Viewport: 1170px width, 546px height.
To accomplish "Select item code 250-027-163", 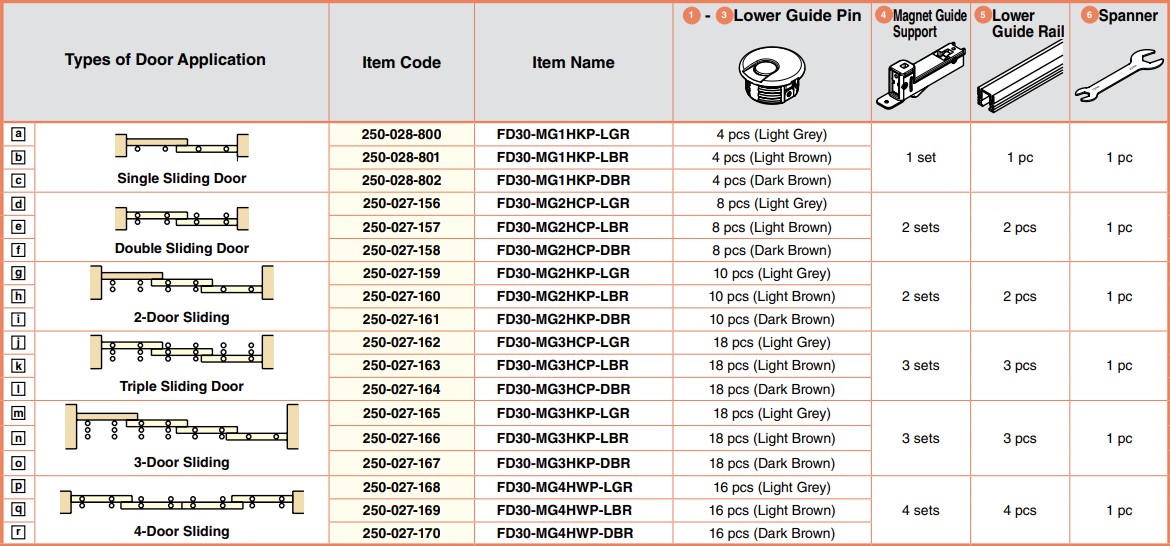I will tap(401, 365).
